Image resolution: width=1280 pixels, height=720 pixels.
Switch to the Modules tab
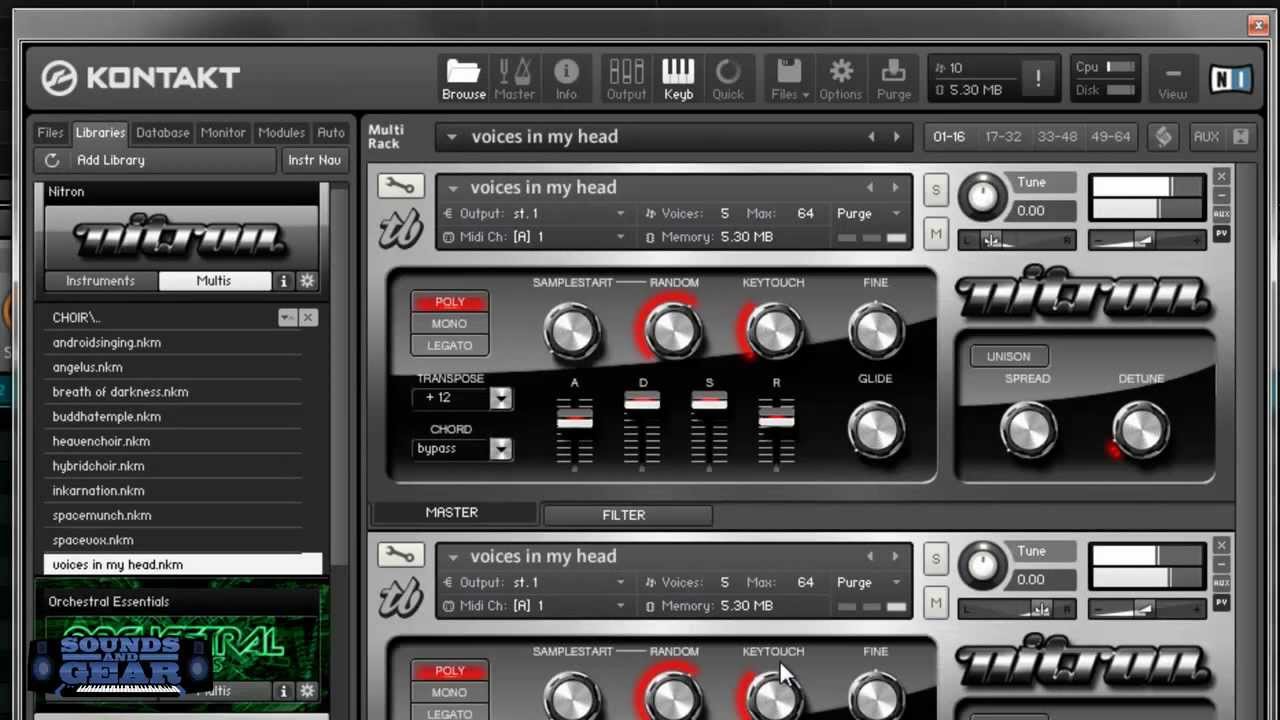(281, 132)
